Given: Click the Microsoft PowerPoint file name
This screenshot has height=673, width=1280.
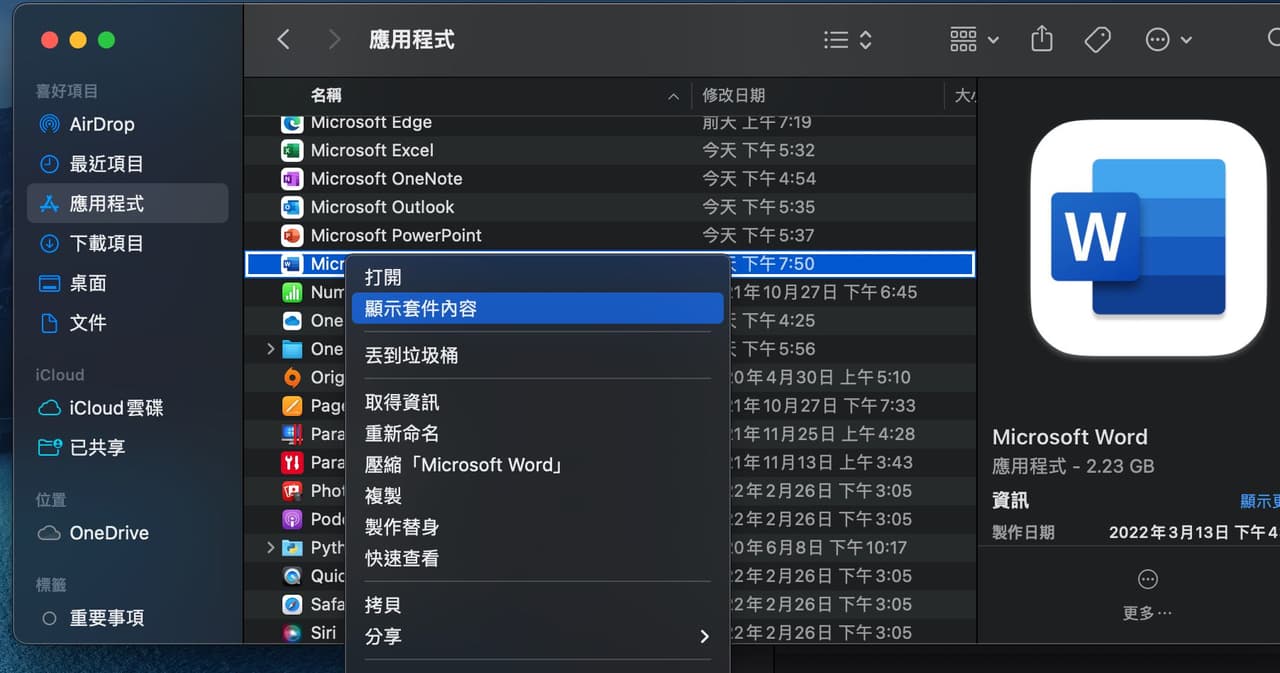Looking at the screenshot, I should (x=396, y=235).
